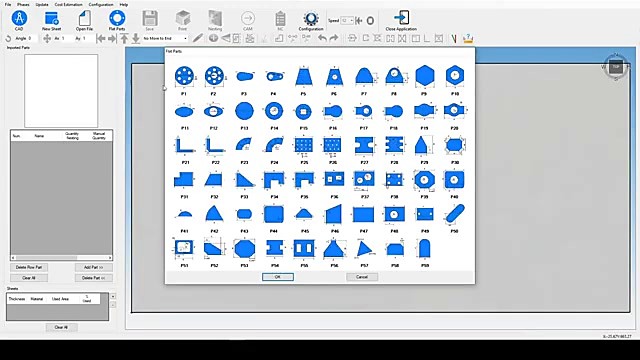Image resolution: width=640 pixels, height=360 pixels.
Task: Select flat part P59 rounded-top shape
Action: 424,248
